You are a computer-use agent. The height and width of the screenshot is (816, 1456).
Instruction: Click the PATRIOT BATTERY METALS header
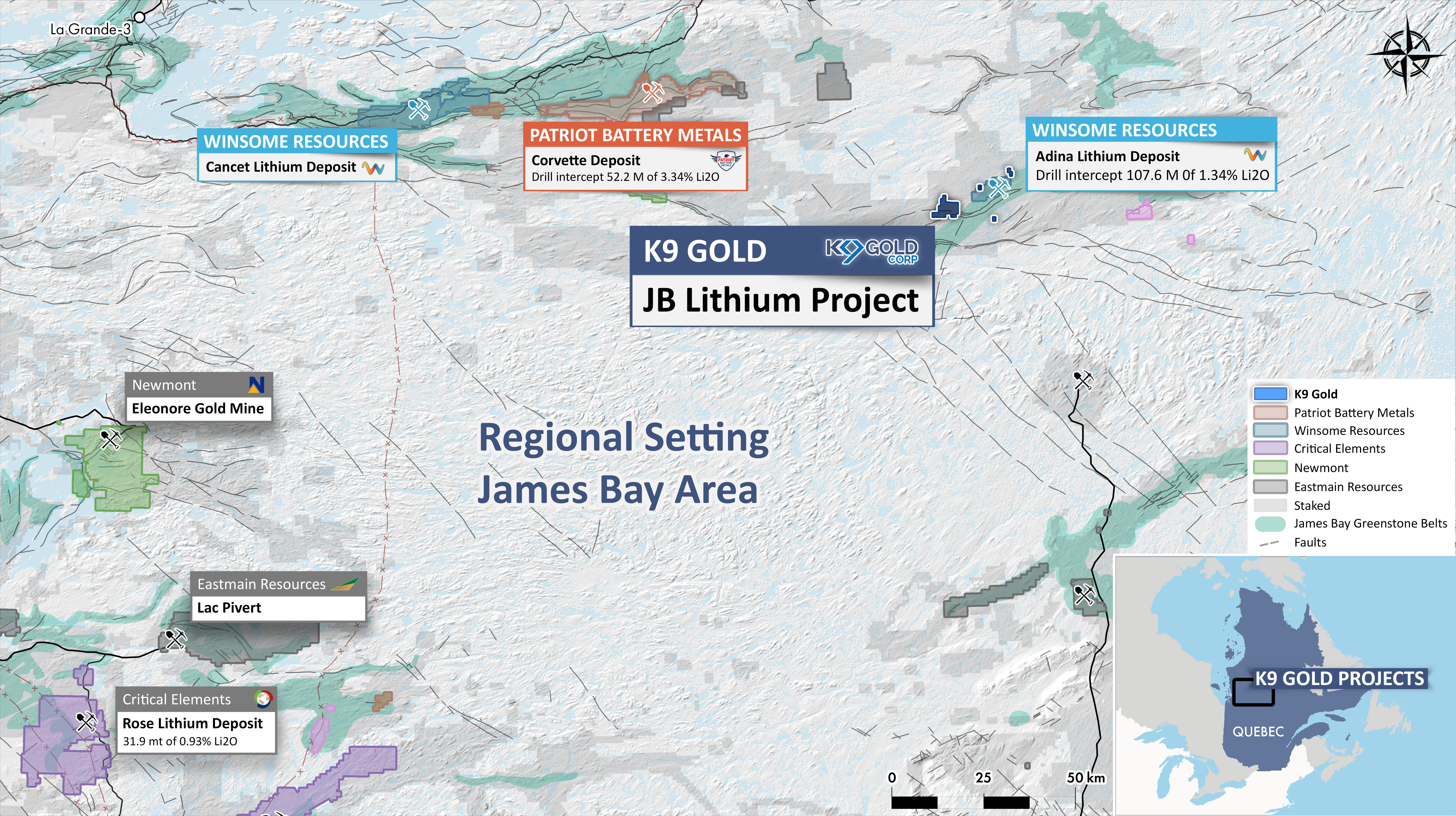(x=635, y=135)
